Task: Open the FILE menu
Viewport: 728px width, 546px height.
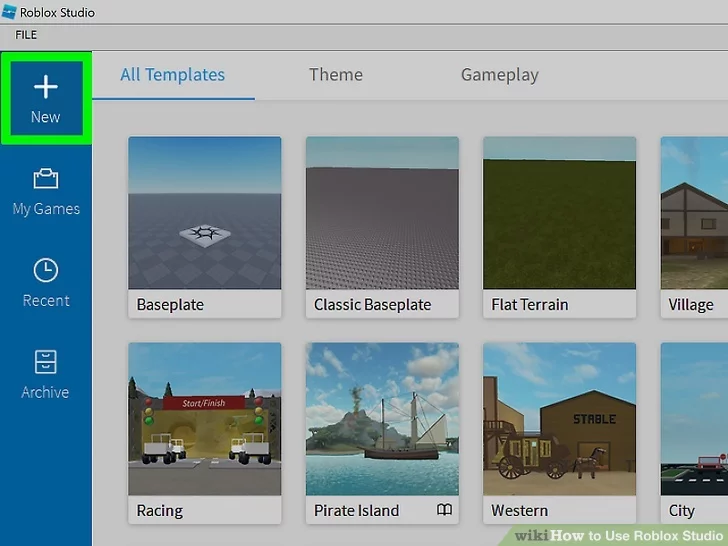Action: coord(26,35)
